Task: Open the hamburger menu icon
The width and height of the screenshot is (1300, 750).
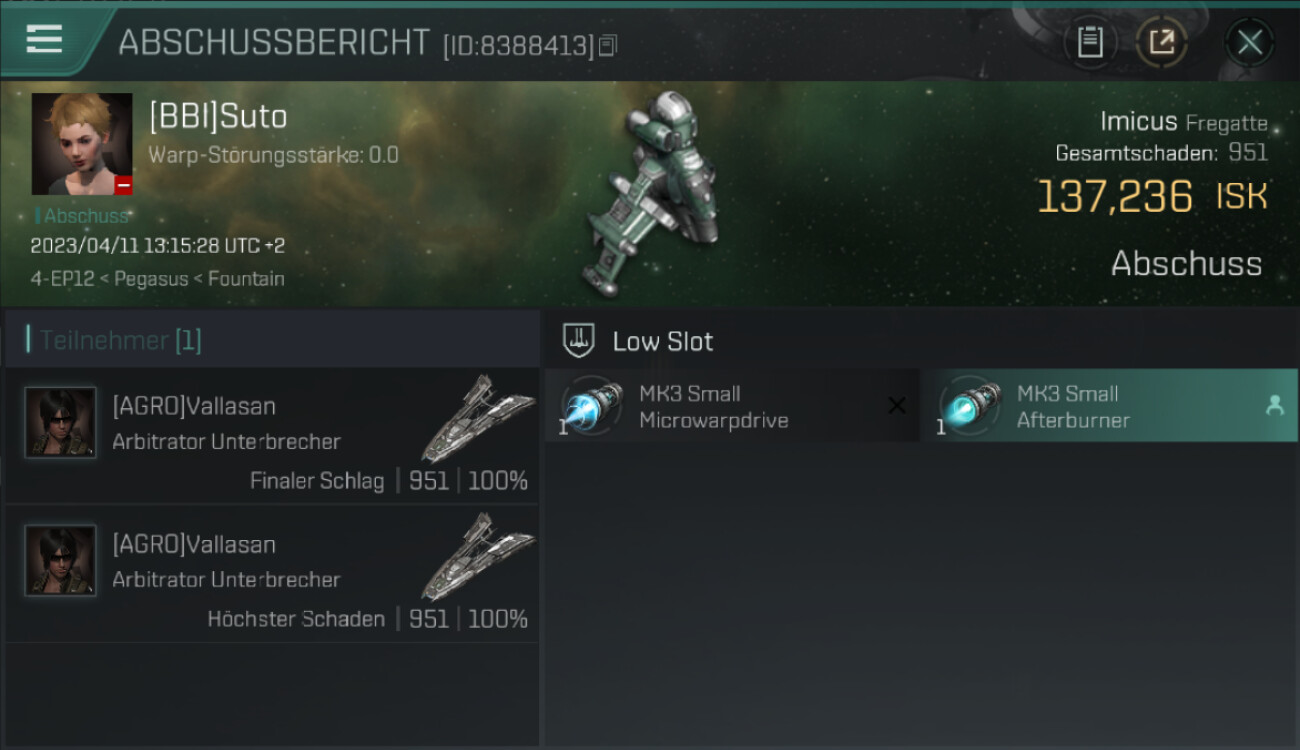Action: point(45,39)
